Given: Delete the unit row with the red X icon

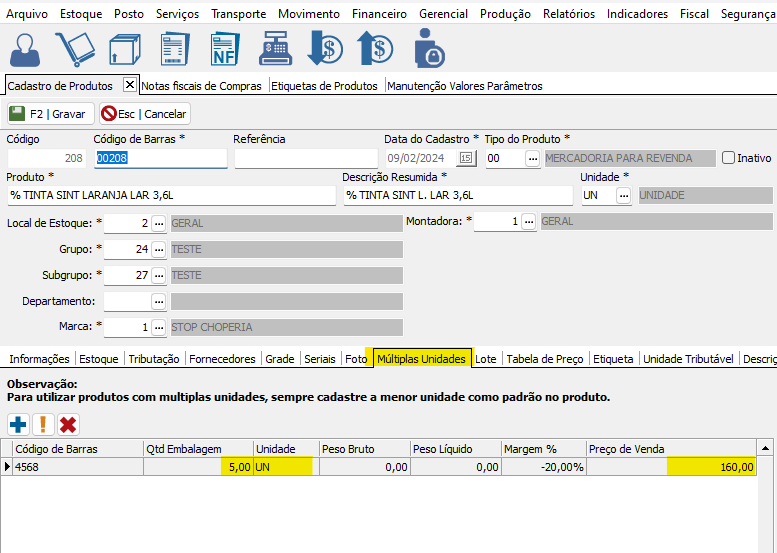Looking at the screenshot, I should pyautogui.click(x=68, y=424).
